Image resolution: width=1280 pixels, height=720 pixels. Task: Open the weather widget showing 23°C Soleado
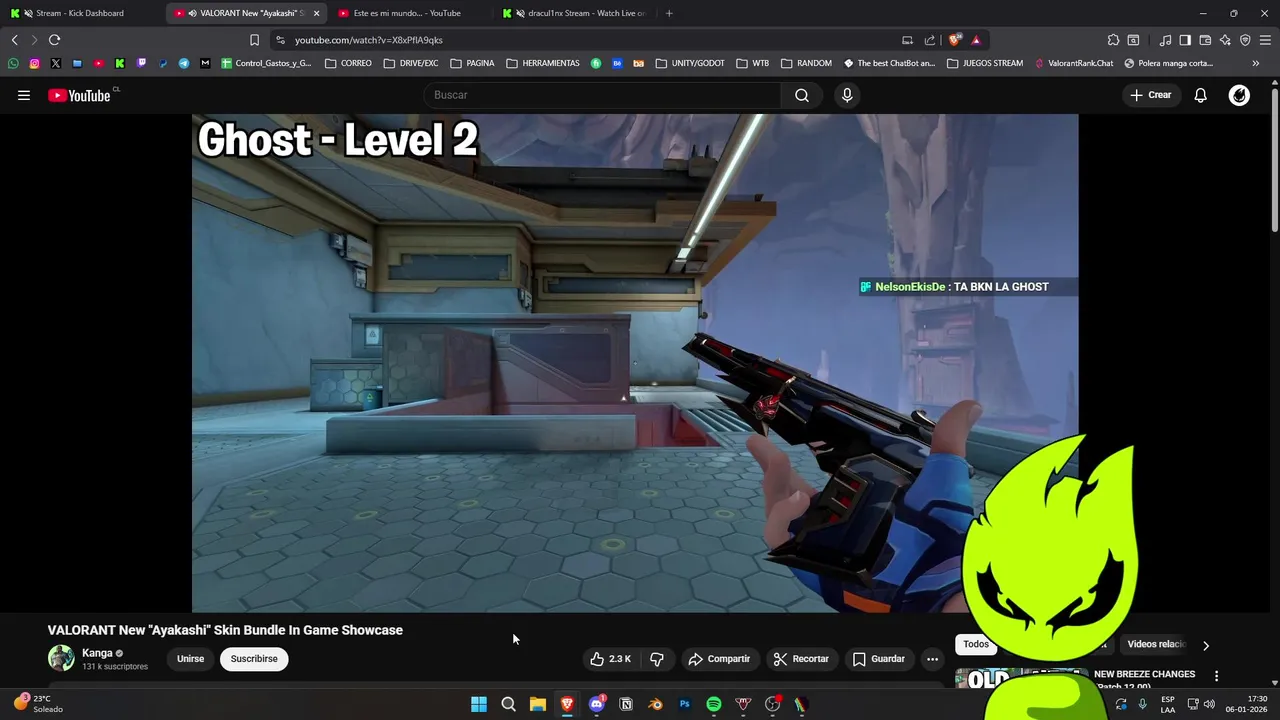pyautogui.click(x=38, y=704)
